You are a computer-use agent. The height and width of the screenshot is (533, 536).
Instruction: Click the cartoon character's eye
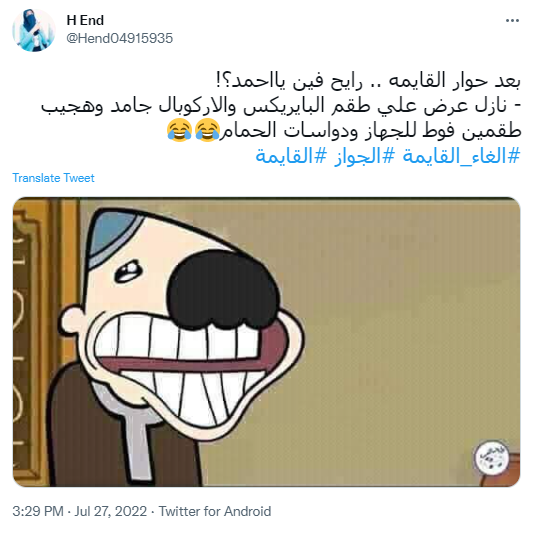coord(127,270)
